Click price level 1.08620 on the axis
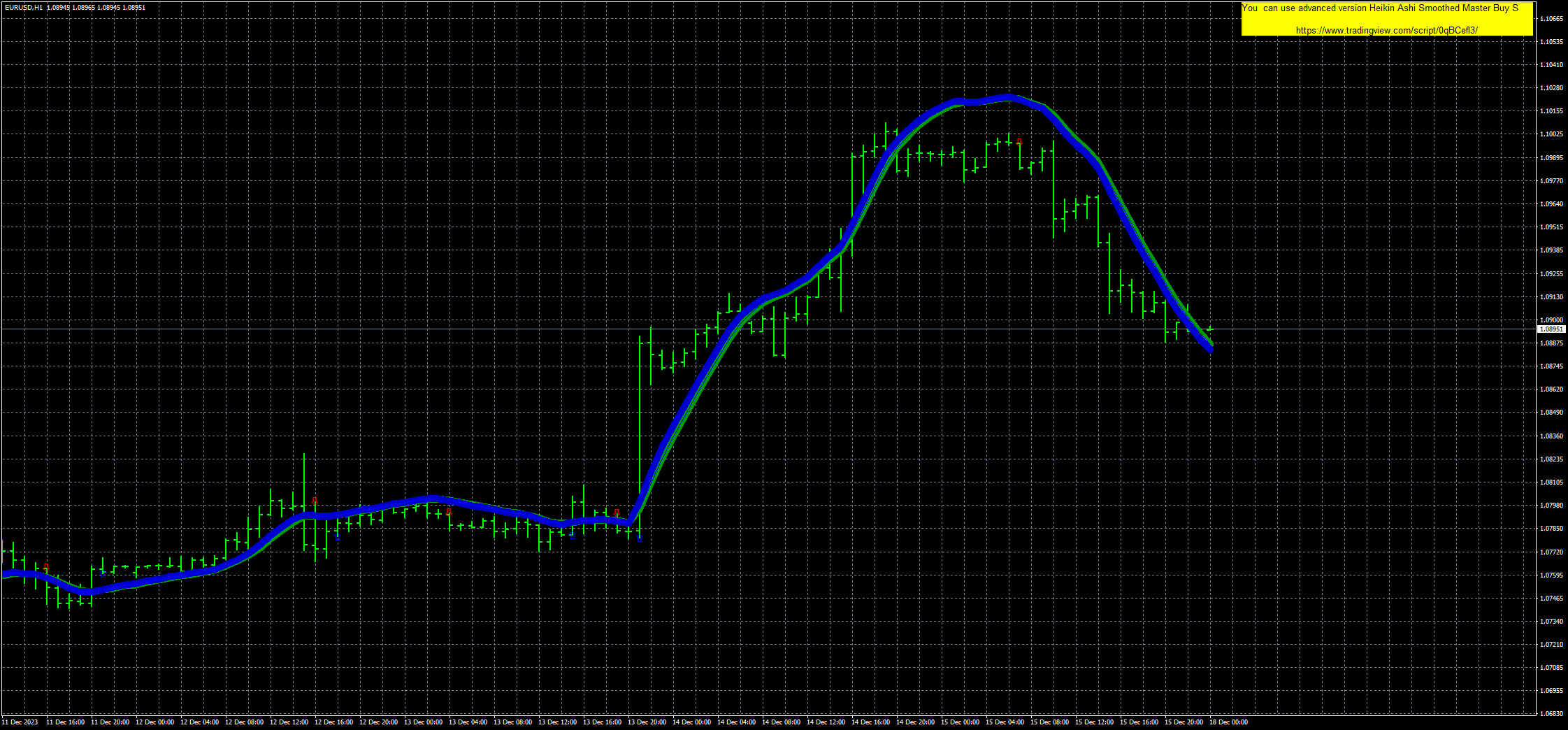Image resolution: width=1568 pixels, height=730 pixels. [1551, 389]
